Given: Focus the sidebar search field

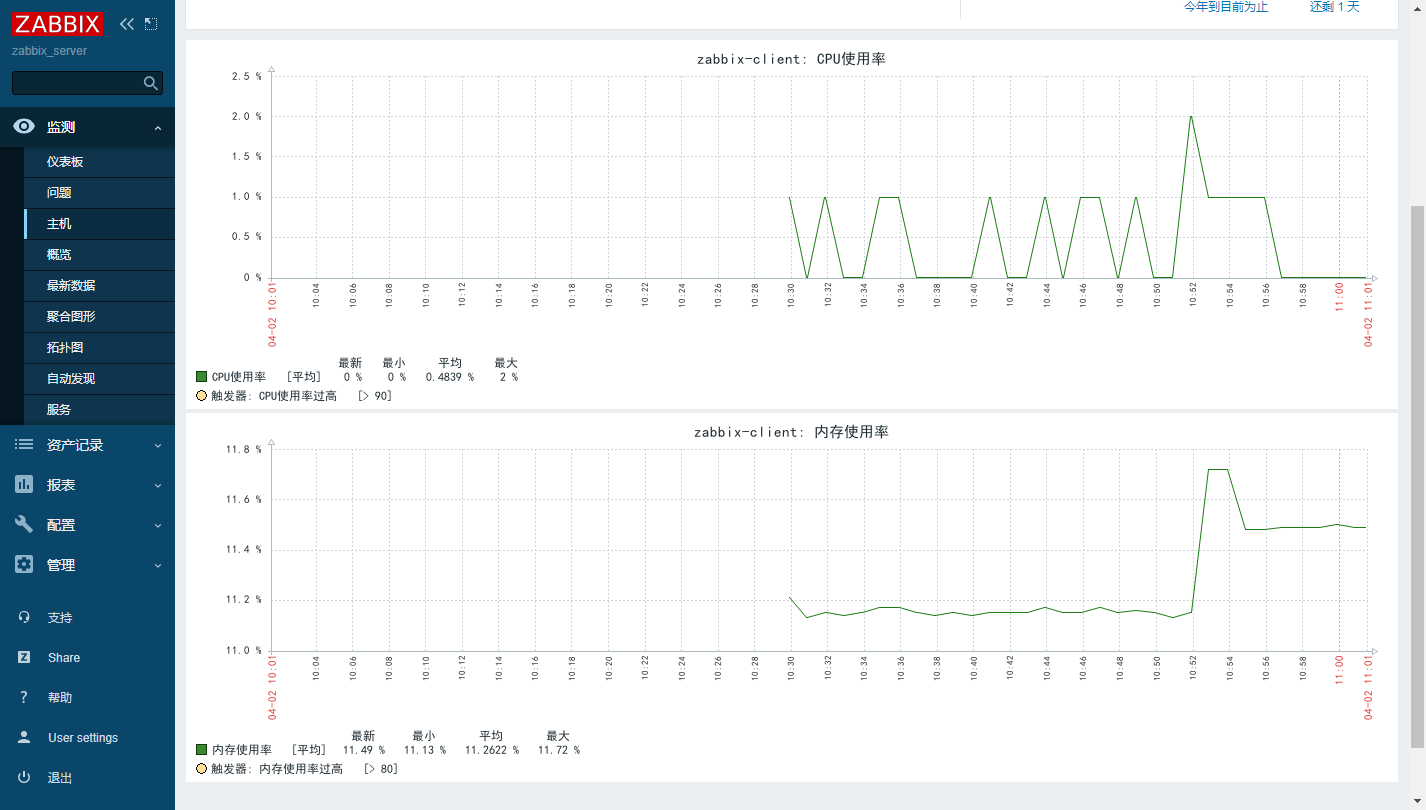Looking at the screenshot, I should click(x=87, y=83).
